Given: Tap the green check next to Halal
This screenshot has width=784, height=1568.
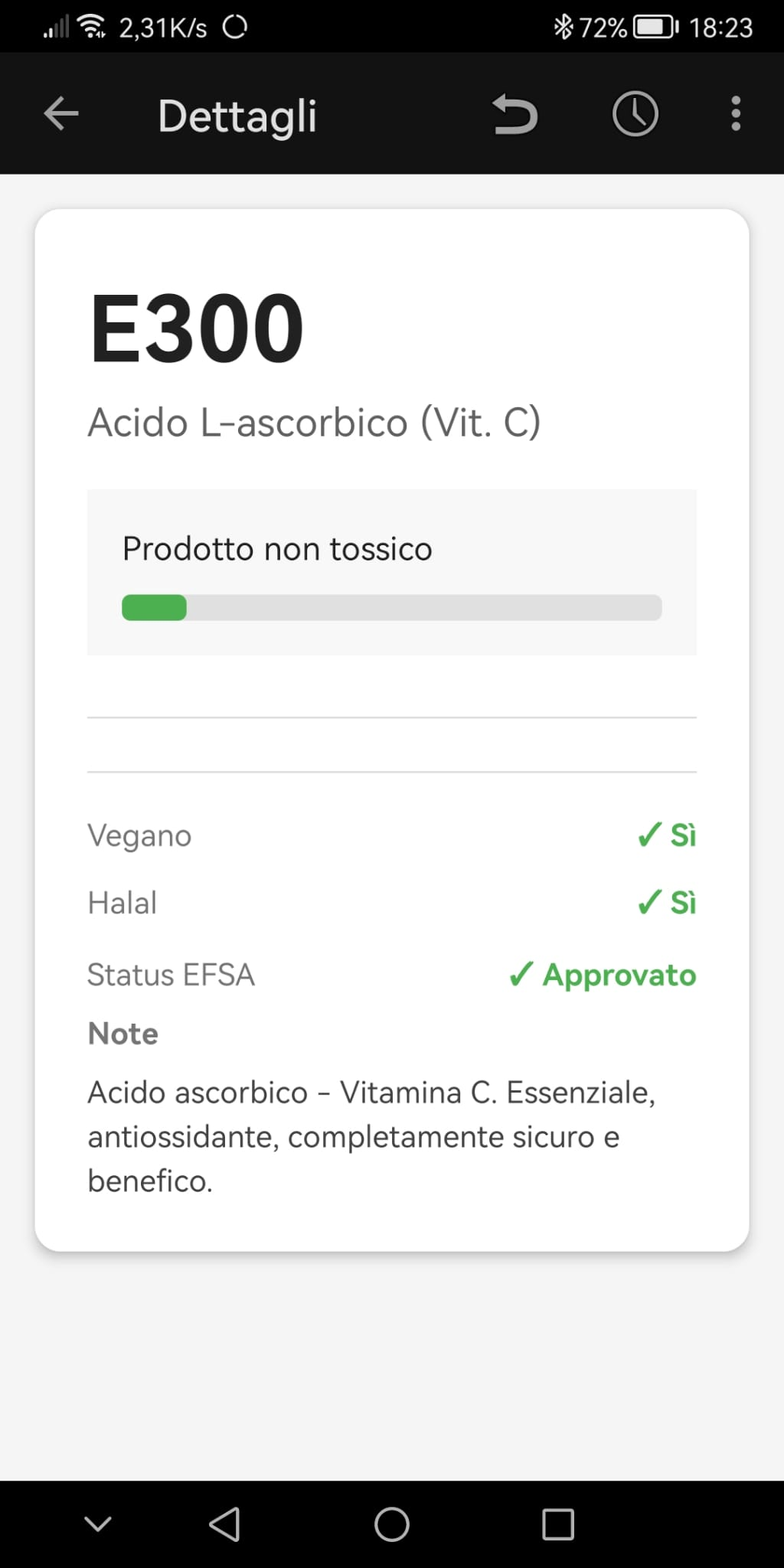Looking at the screenshot, I should click(x=648, y=903).
